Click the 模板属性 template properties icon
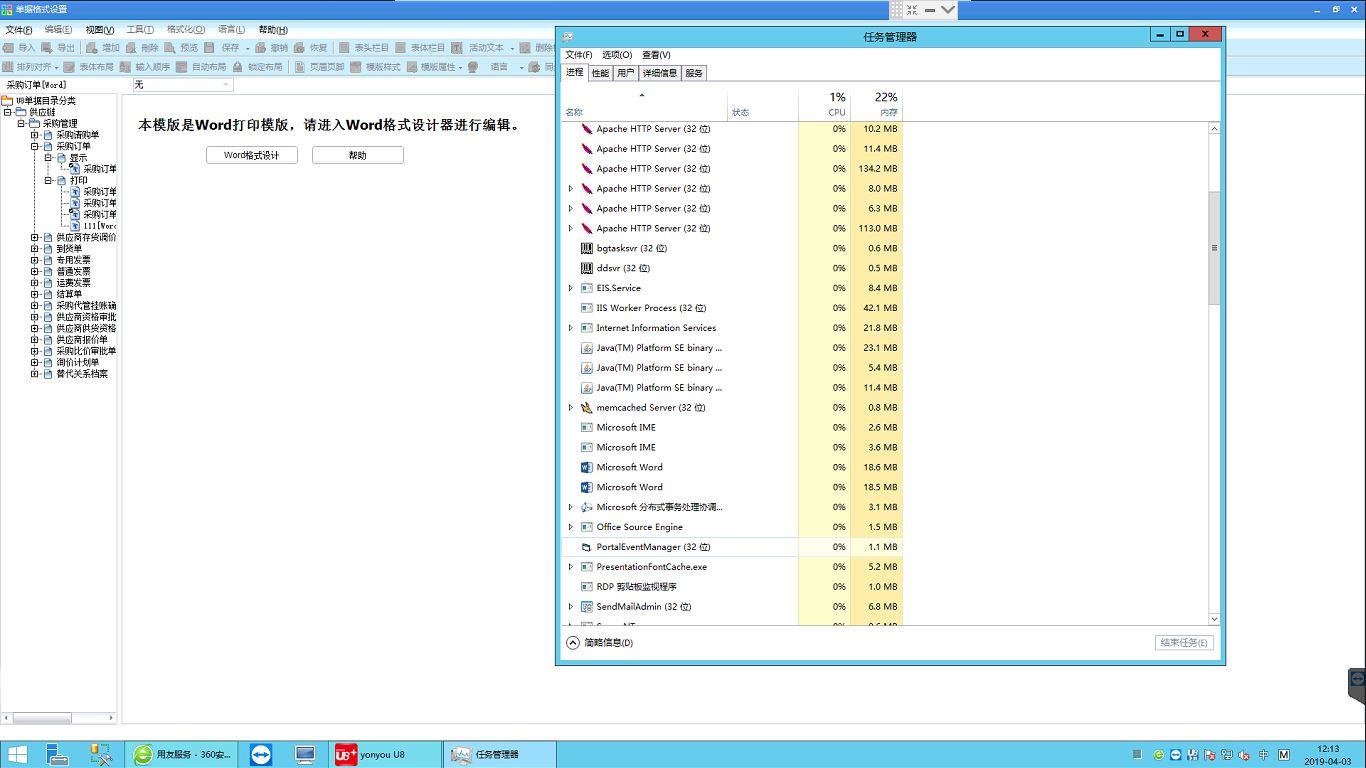The width and height of the screenshot is (1366, 768). point(412,67)
